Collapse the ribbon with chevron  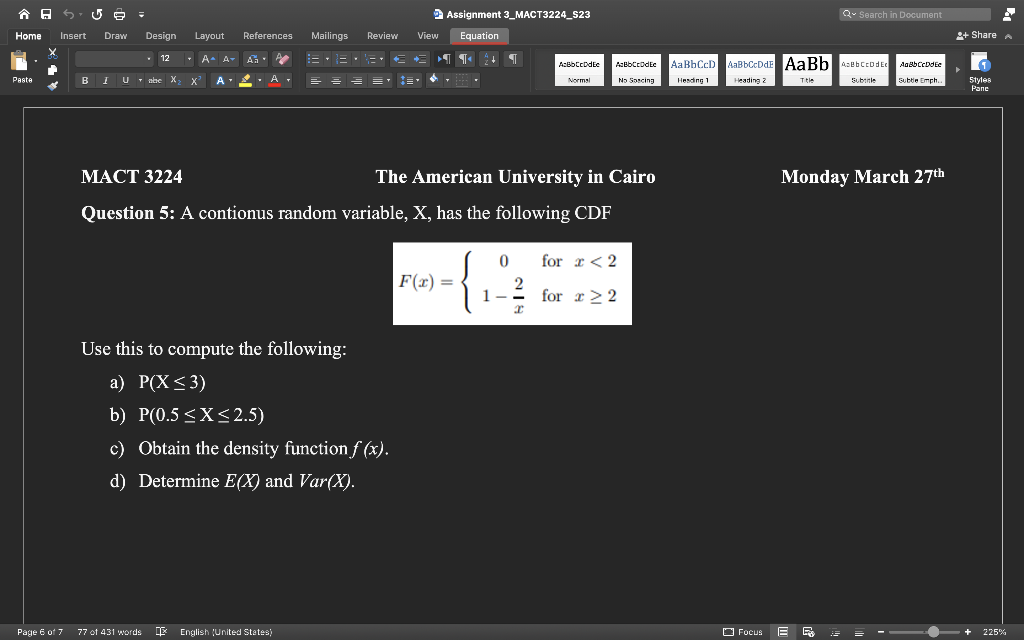click(x=1008, y=36)
